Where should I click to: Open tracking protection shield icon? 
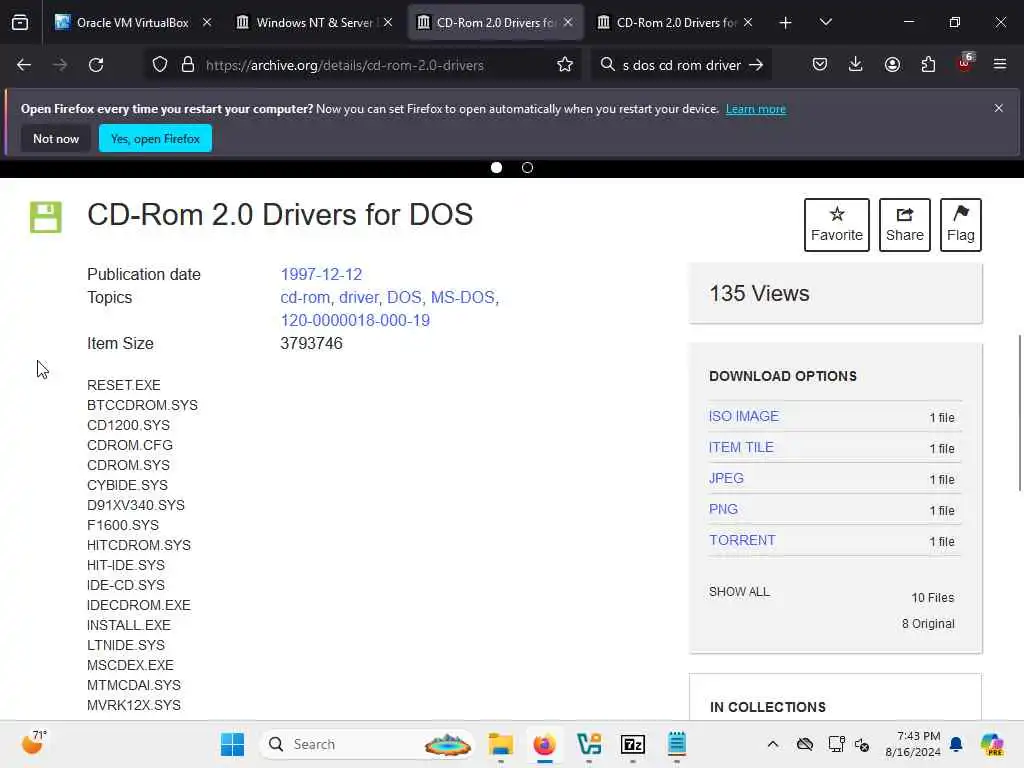pyautogui.click(x=160, y=65)
